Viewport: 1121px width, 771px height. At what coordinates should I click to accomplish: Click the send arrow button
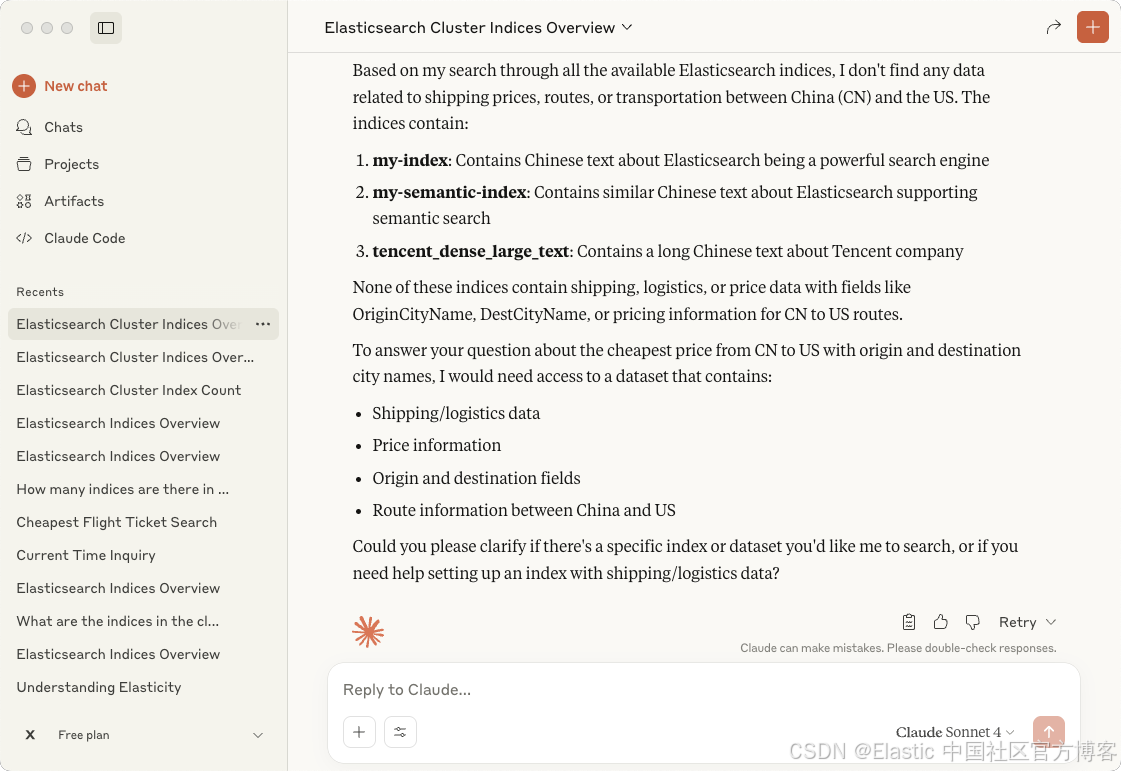coord(1049,732)
